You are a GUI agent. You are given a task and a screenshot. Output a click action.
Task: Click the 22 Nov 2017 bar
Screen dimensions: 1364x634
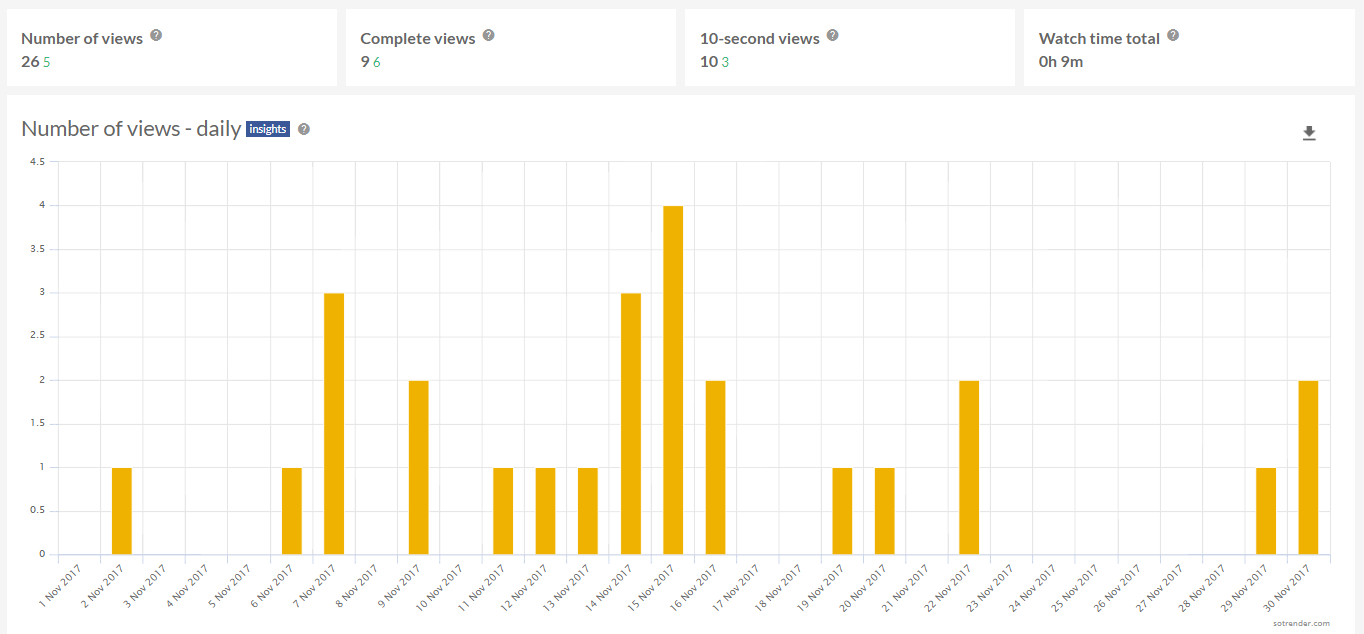(969, 467)
